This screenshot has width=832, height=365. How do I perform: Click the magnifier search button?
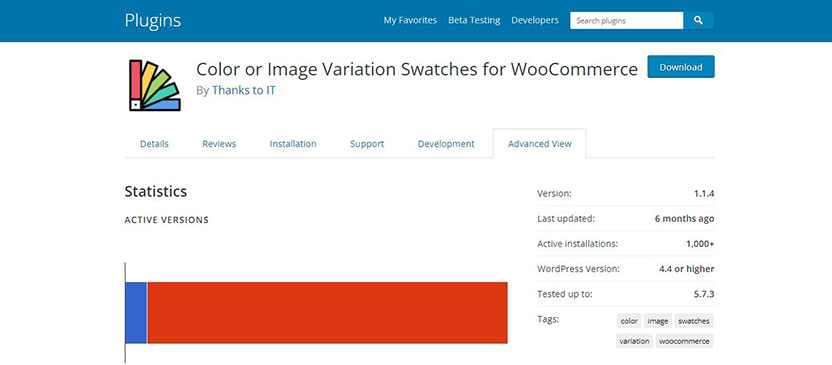tap(698, 21)
